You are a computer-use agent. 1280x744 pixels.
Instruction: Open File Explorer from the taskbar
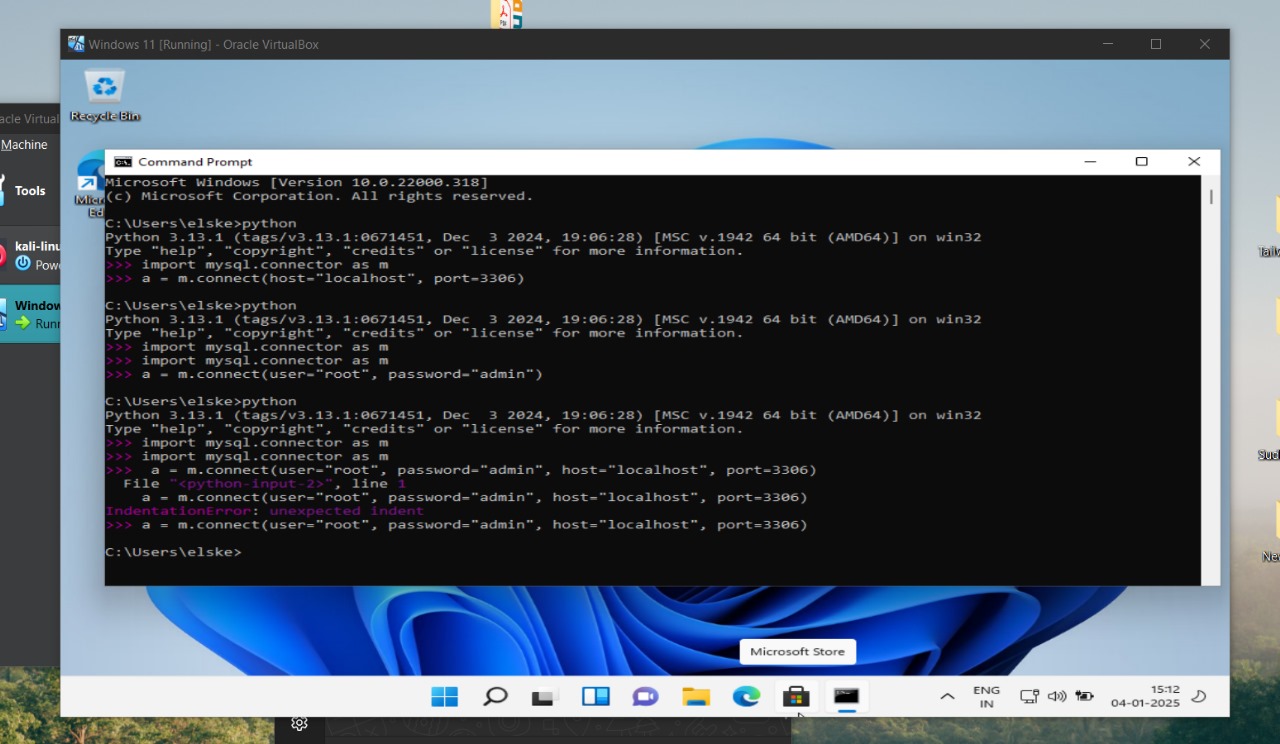696,696
